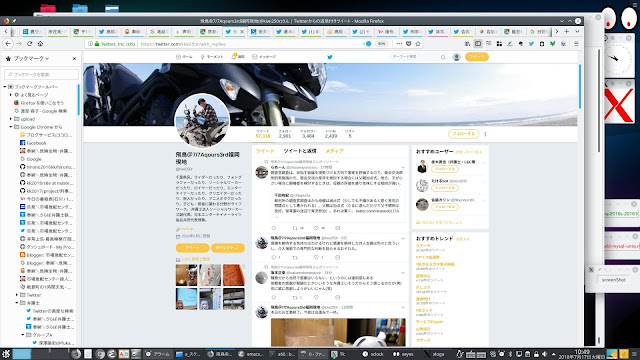Open the large round profile photo
This screenshot has width=640, height=360.
[x=202, y=120]
